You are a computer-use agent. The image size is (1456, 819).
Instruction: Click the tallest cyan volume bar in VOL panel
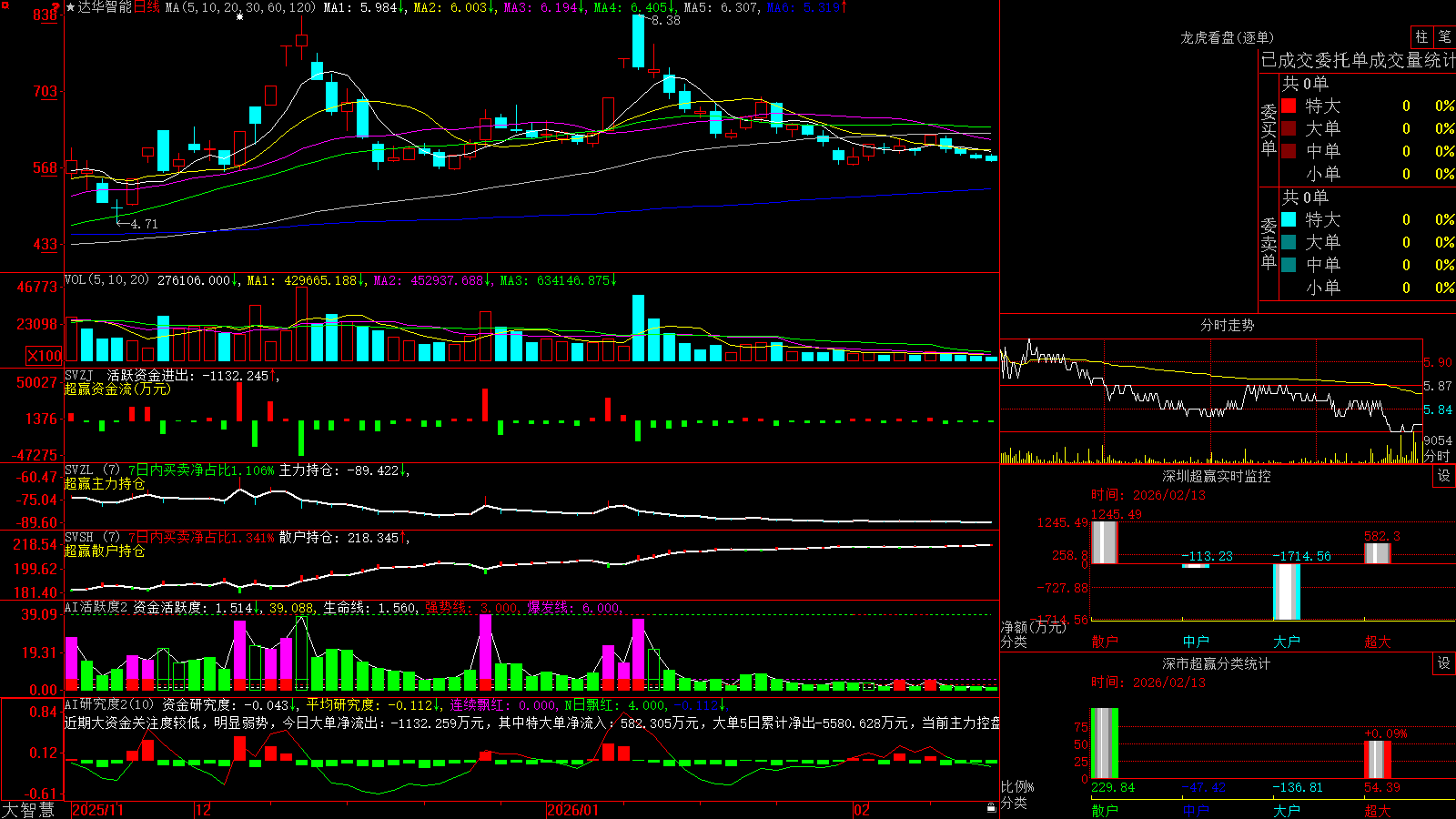click(x=638, y=328)
